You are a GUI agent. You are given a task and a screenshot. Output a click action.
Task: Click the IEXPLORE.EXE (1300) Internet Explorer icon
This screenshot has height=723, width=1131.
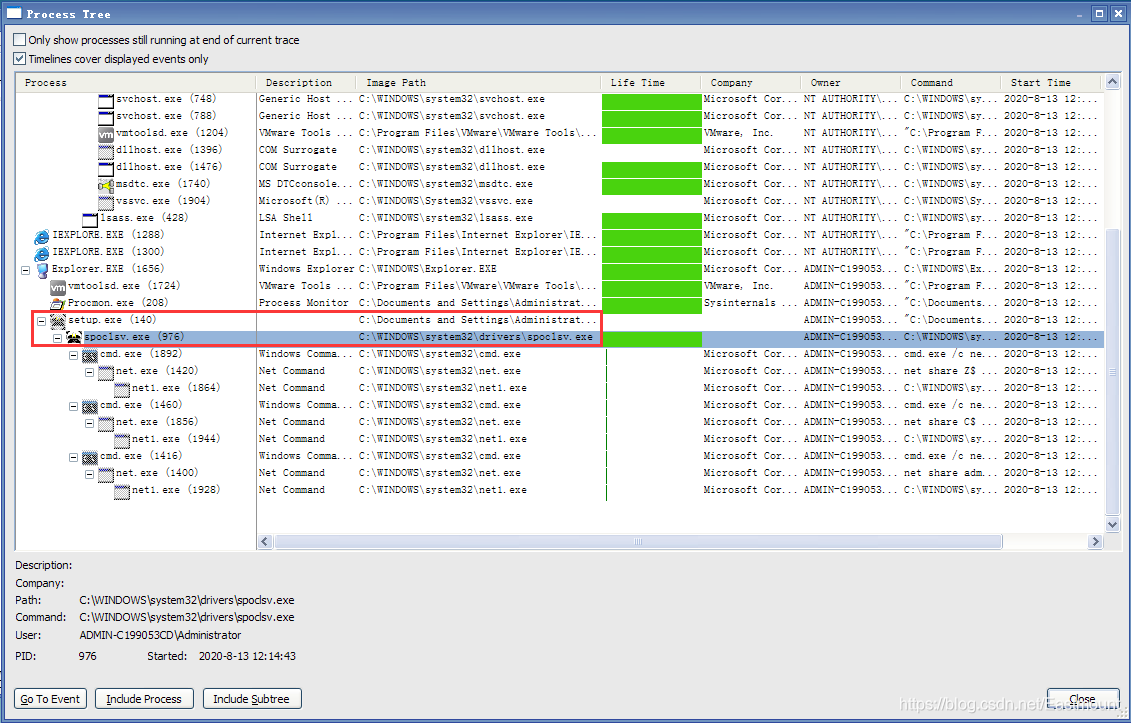[x=42, y=253]
